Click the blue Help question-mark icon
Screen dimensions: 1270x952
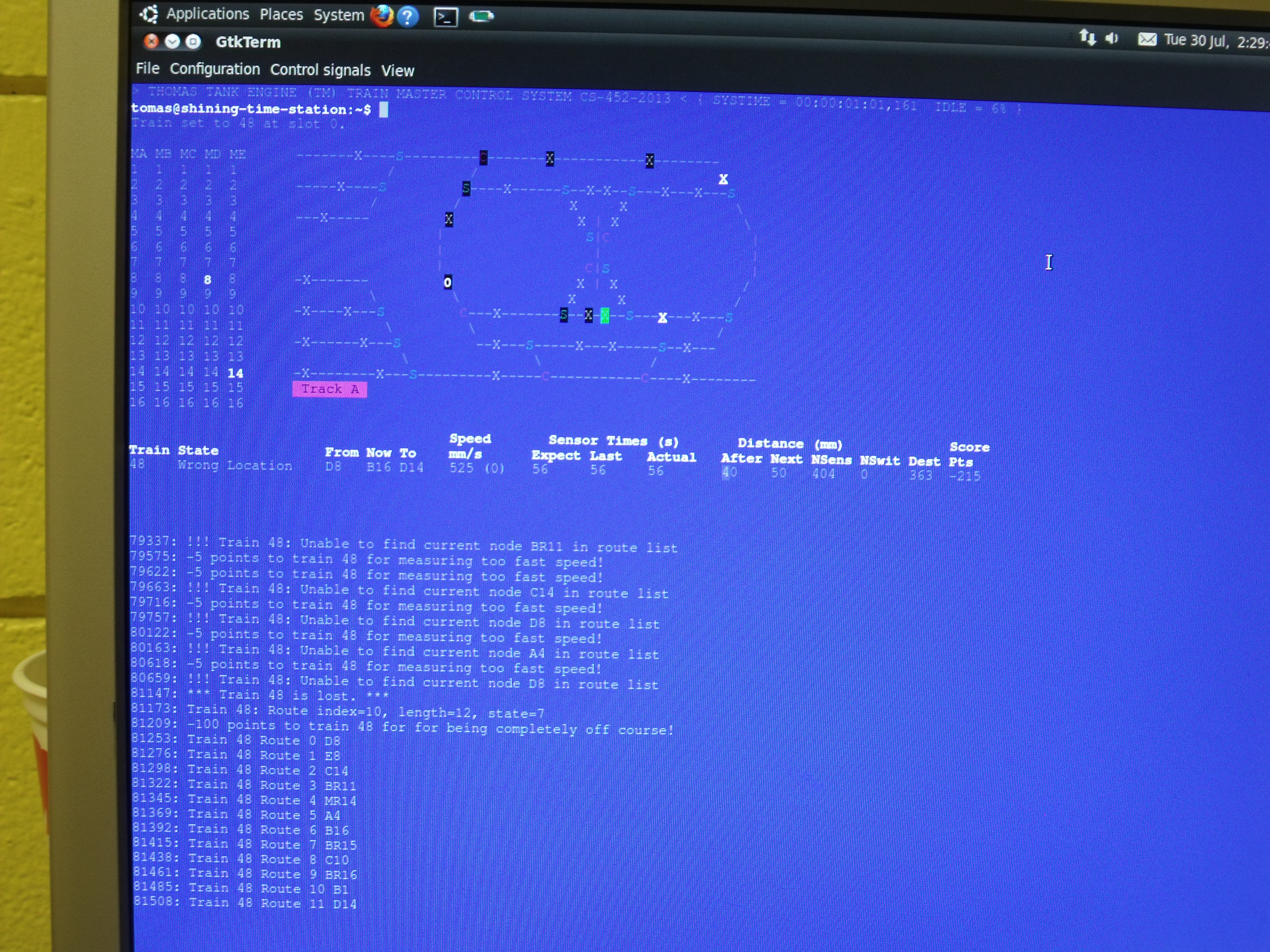[x=408, y=17]
